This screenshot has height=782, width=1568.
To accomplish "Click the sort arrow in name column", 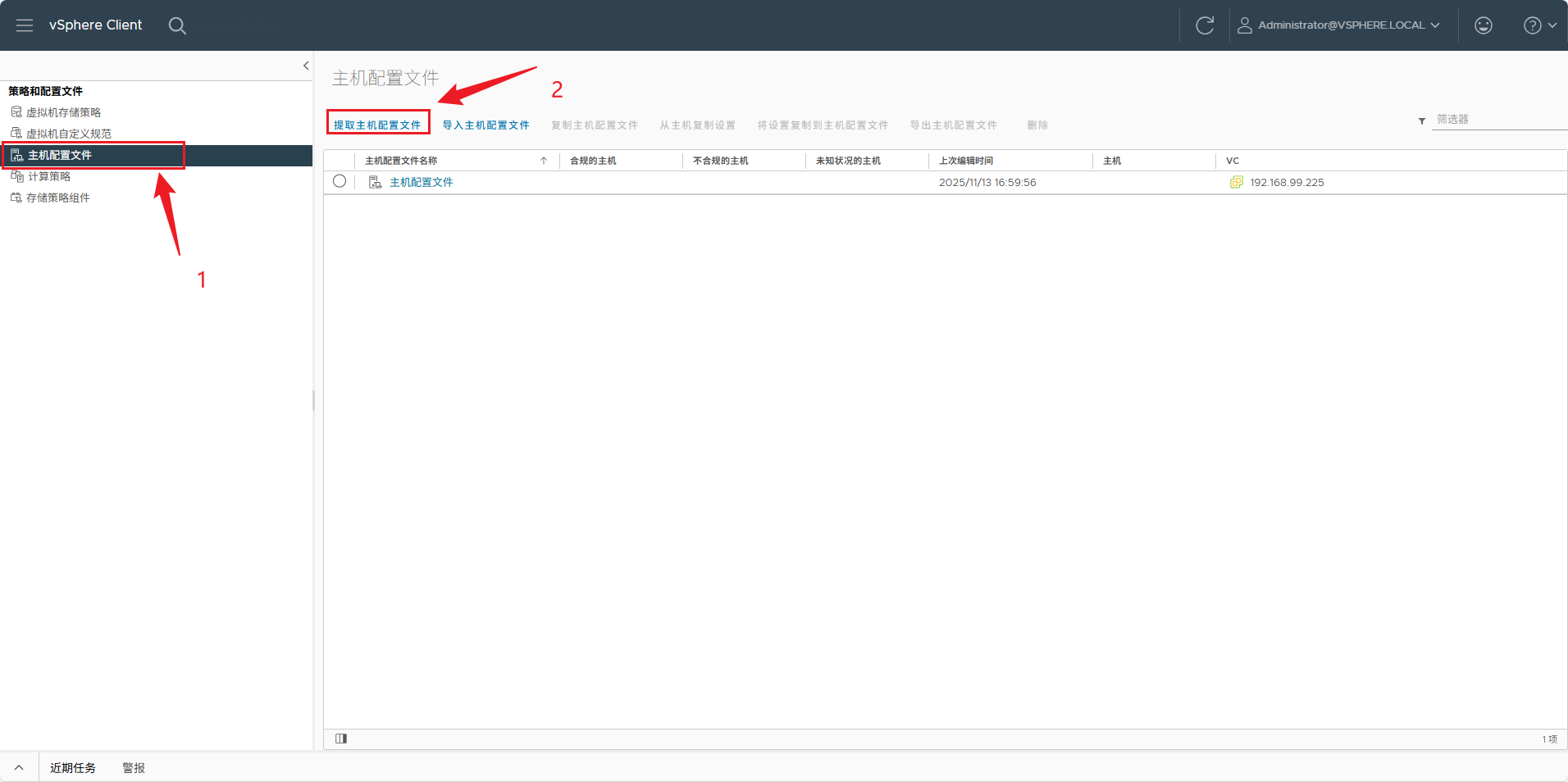I will coord(544,161).
